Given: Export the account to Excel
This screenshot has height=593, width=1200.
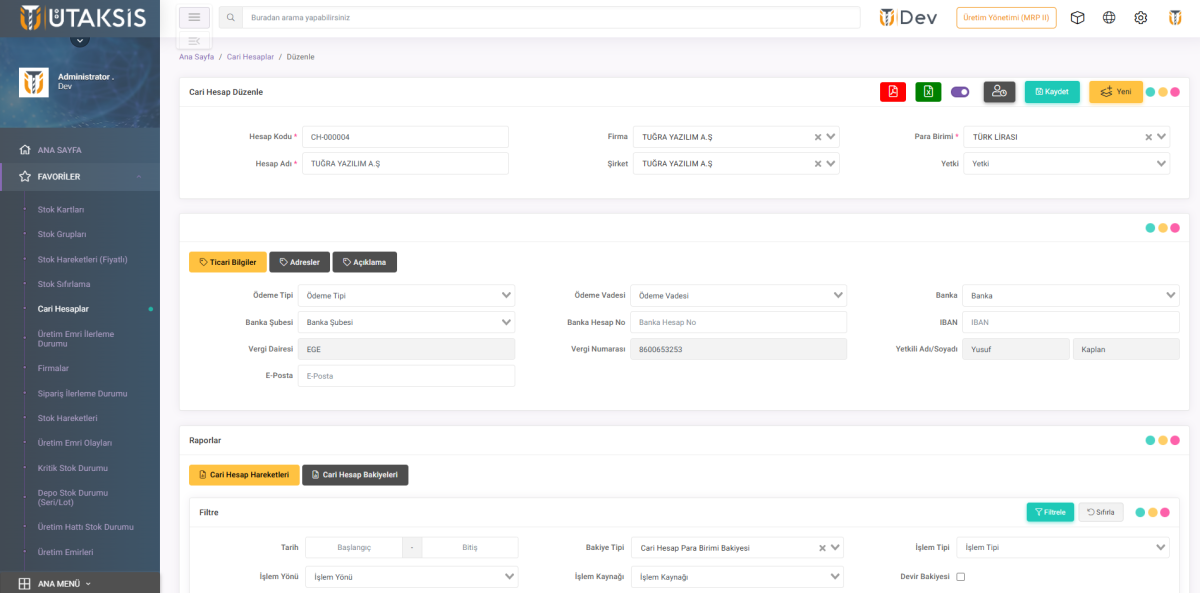Looking at the screenshot, I should (x=928, y=92).
